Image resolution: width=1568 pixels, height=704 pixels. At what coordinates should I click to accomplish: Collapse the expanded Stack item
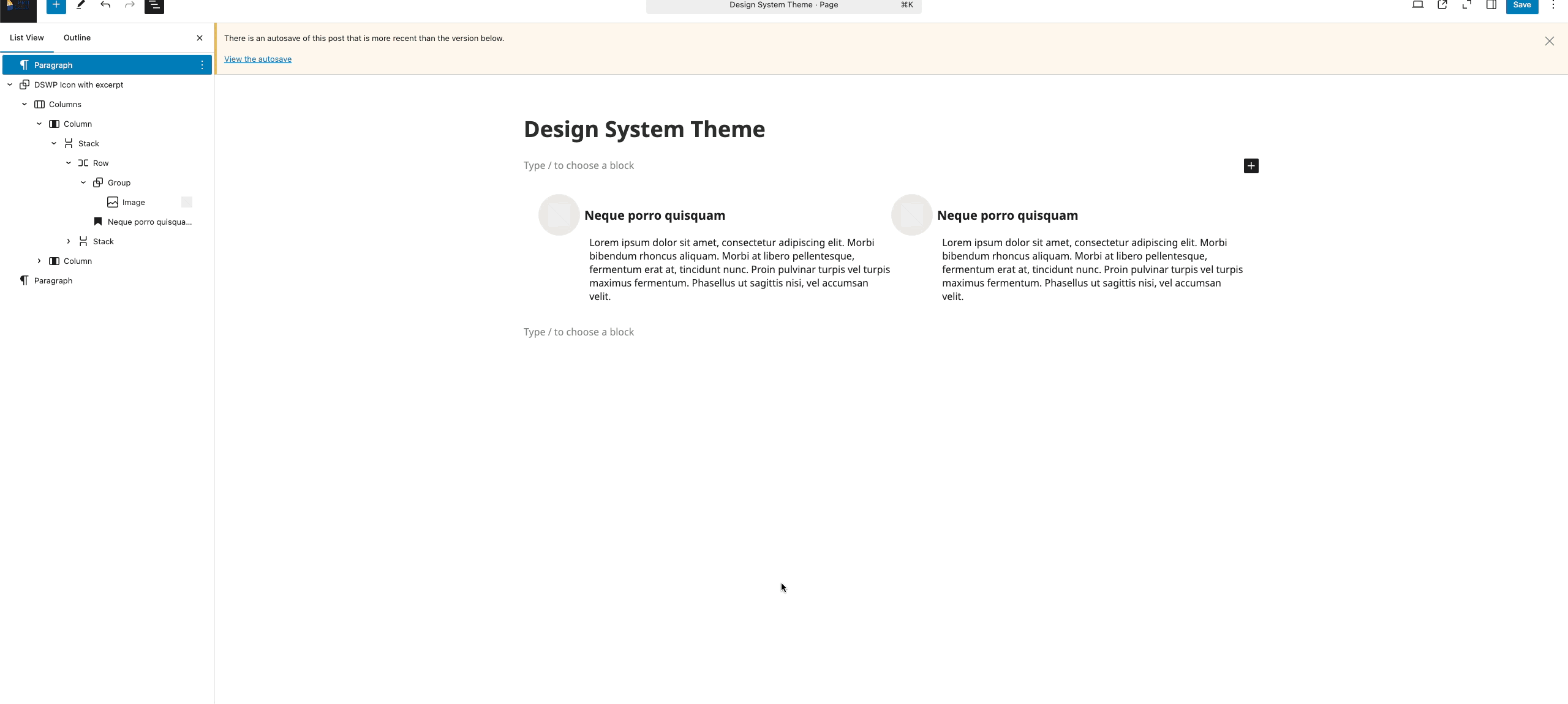(x=54, y=143)
